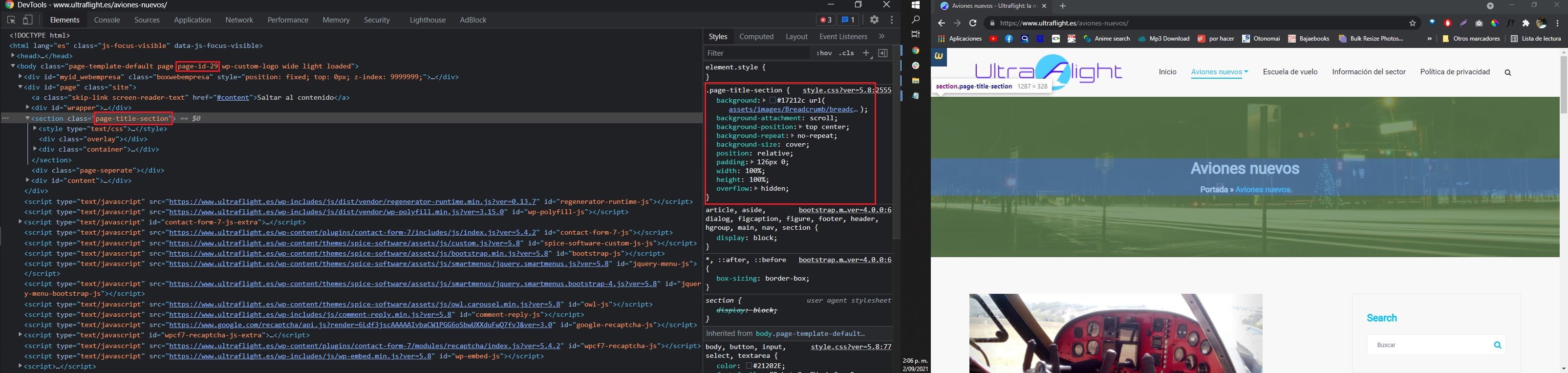
Task: Toggle the computed styles sidebar icon
Action: [883, 54]
